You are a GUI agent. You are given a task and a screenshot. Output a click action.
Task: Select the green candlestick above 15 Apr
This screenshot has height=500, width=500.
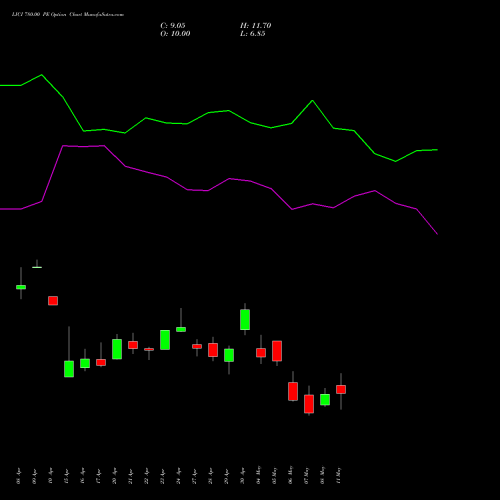[x=69, y=369]
